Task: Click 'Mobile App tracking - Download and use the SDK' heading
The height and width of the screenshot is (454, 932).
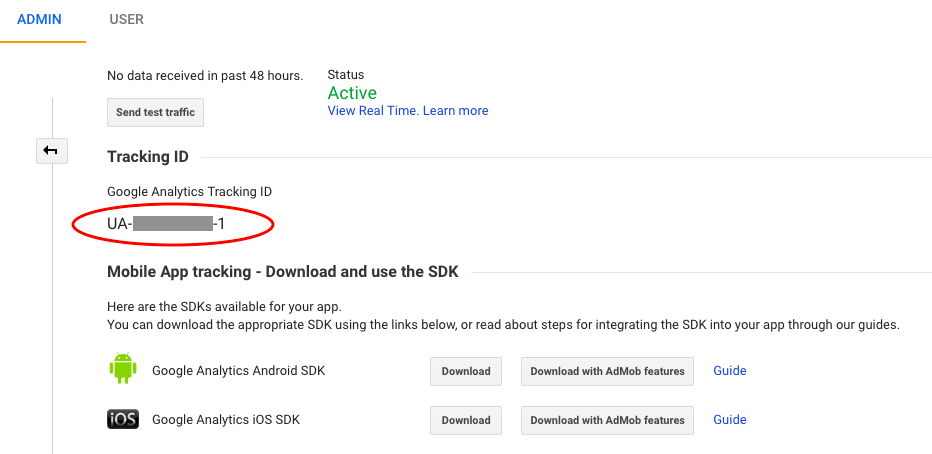Action: click(283, 272)
